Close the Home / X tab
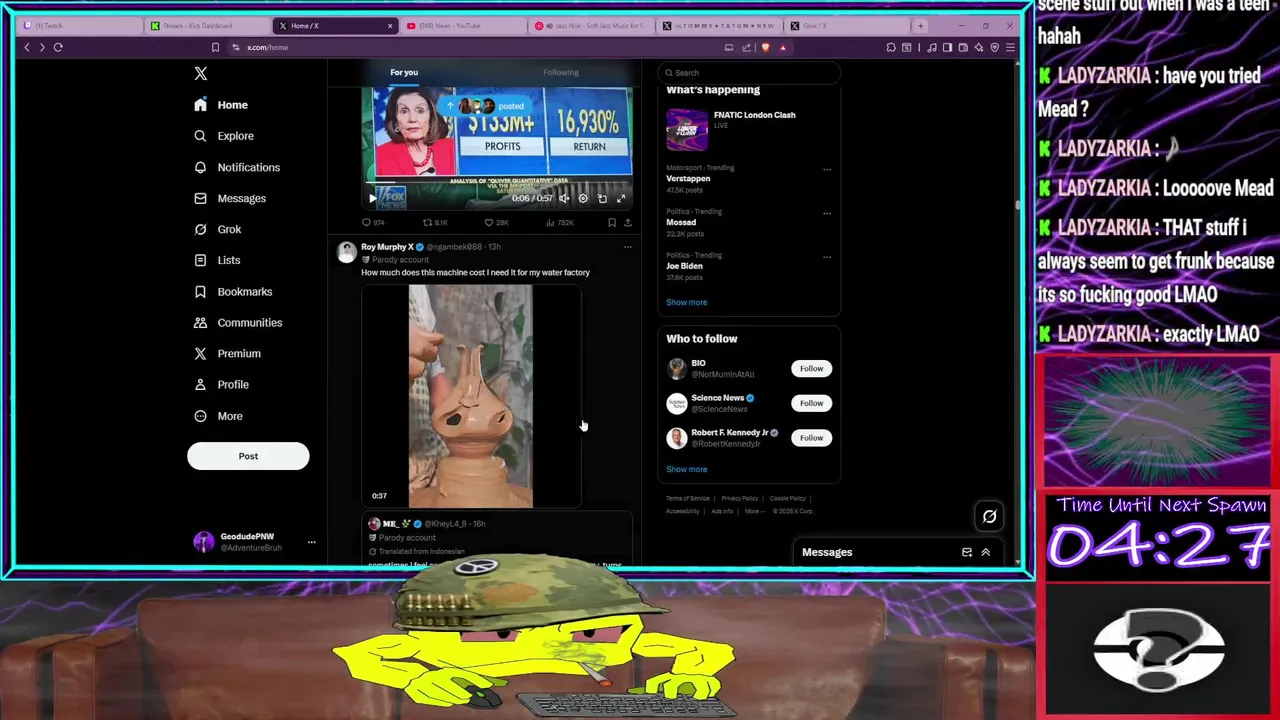The width and height of the screenshot is (1280, 720). 390,25
